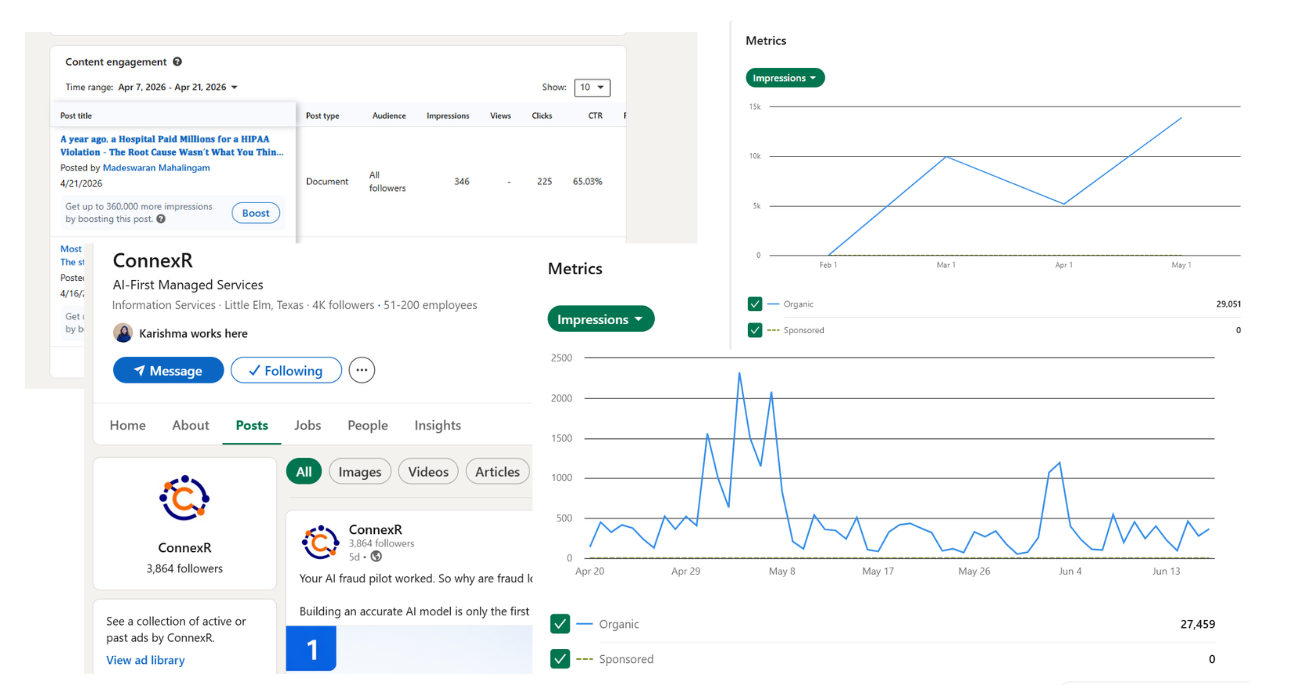Click the Boost button
Viewport: 1300px width, 700px height.
[256, 213]
